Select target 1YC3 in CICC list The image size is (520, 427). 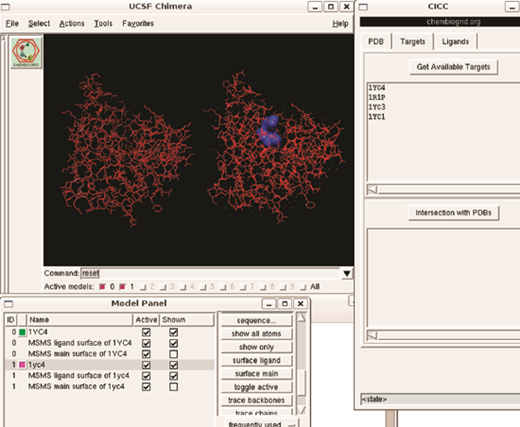pyautogui.click(x=377, y=107)
